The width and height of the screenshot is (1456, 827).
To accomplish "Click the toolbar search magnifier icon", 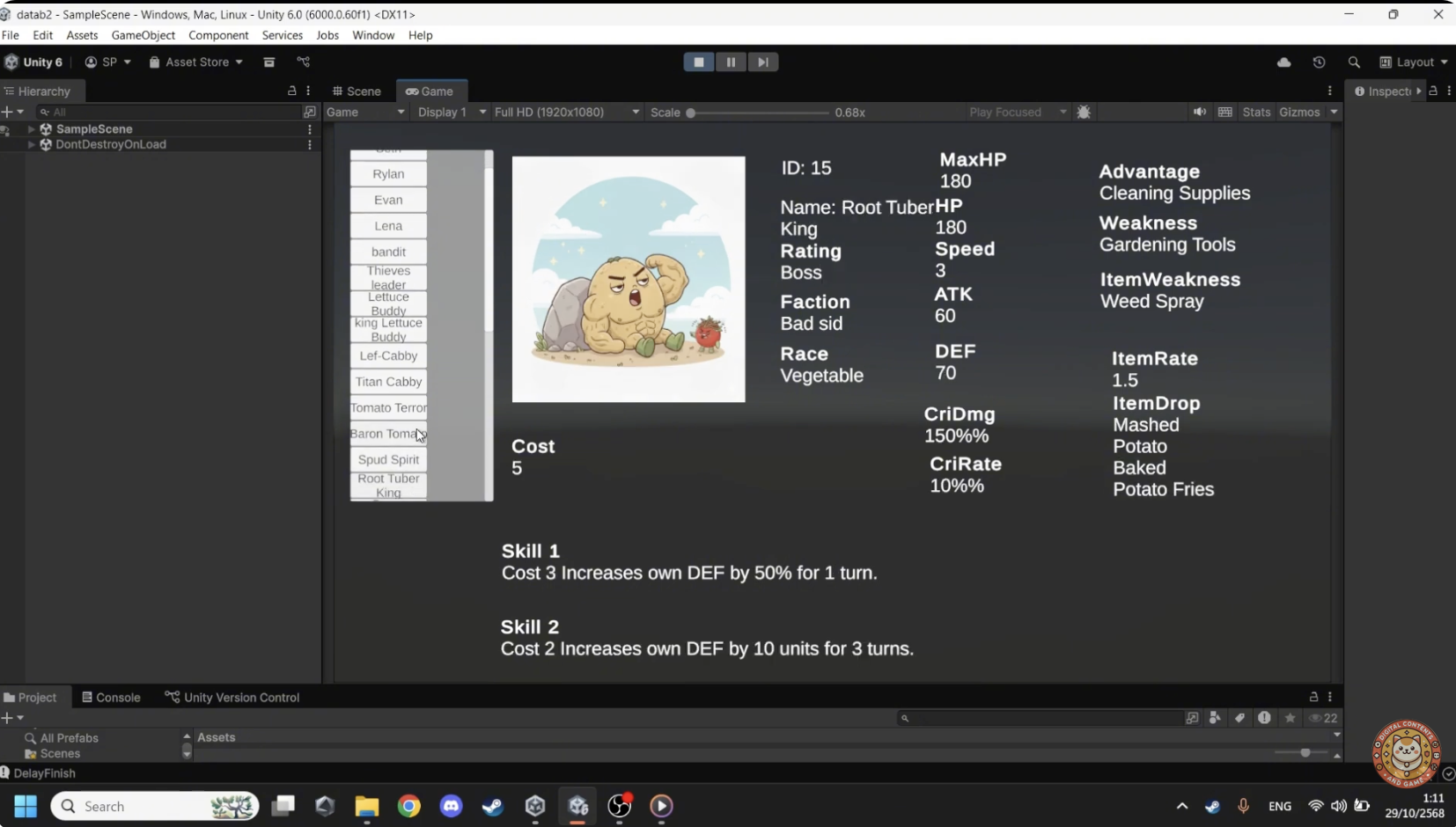I will (1354, 62).
